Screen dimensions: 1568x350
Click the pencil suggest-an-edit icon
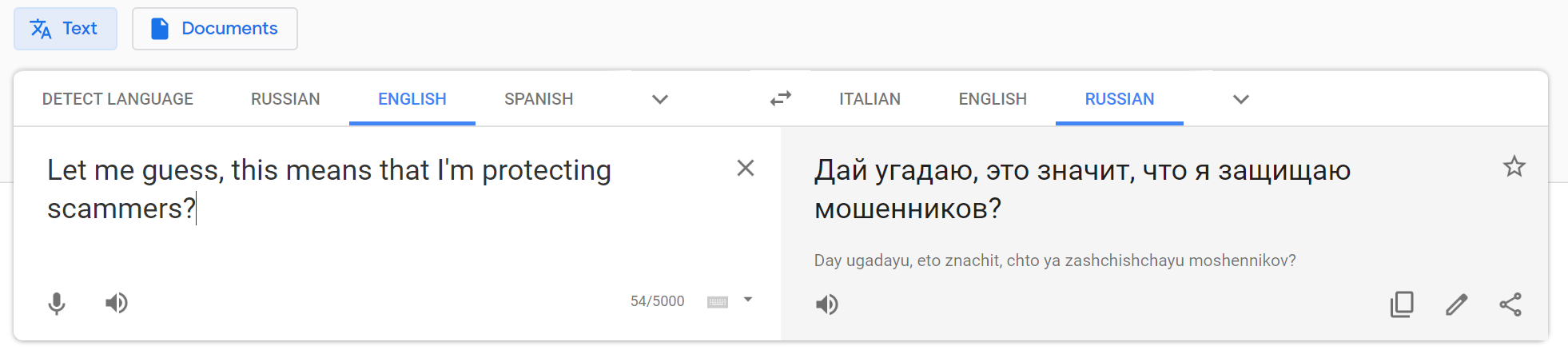pos(1456,304)
